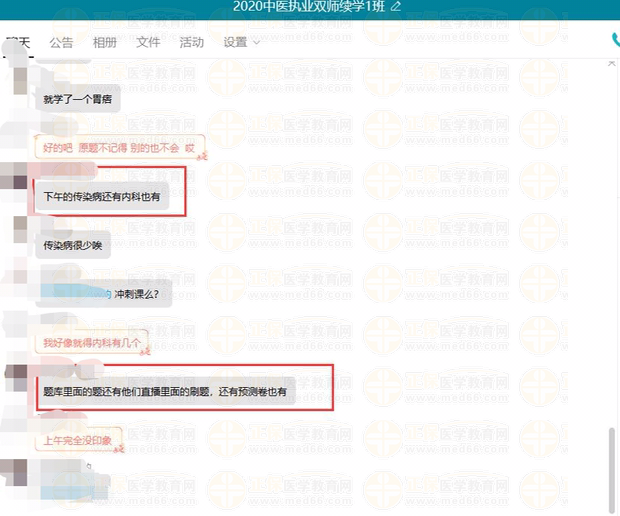The width and height of the screenshot is (620, 516).
Task: Select the 文件 tab
Action: (x=148, y=43)
